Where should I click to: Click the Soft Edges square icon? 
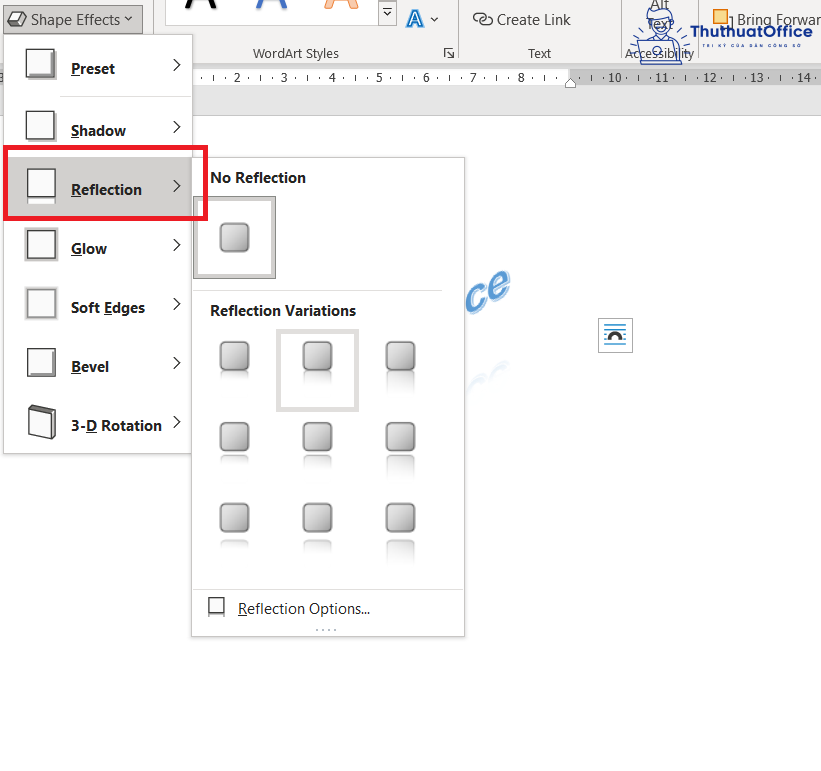pos(41,304)
